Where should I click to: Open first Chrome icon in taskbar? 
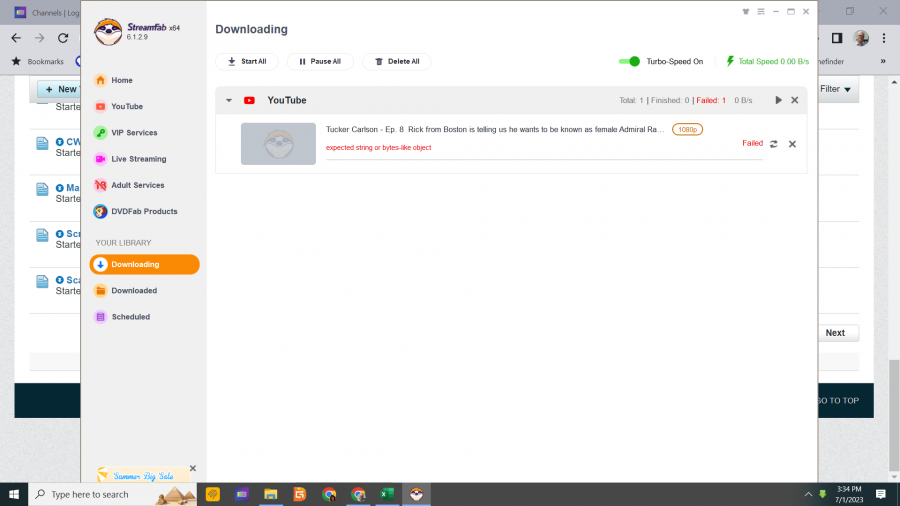[x=329, y=494]
